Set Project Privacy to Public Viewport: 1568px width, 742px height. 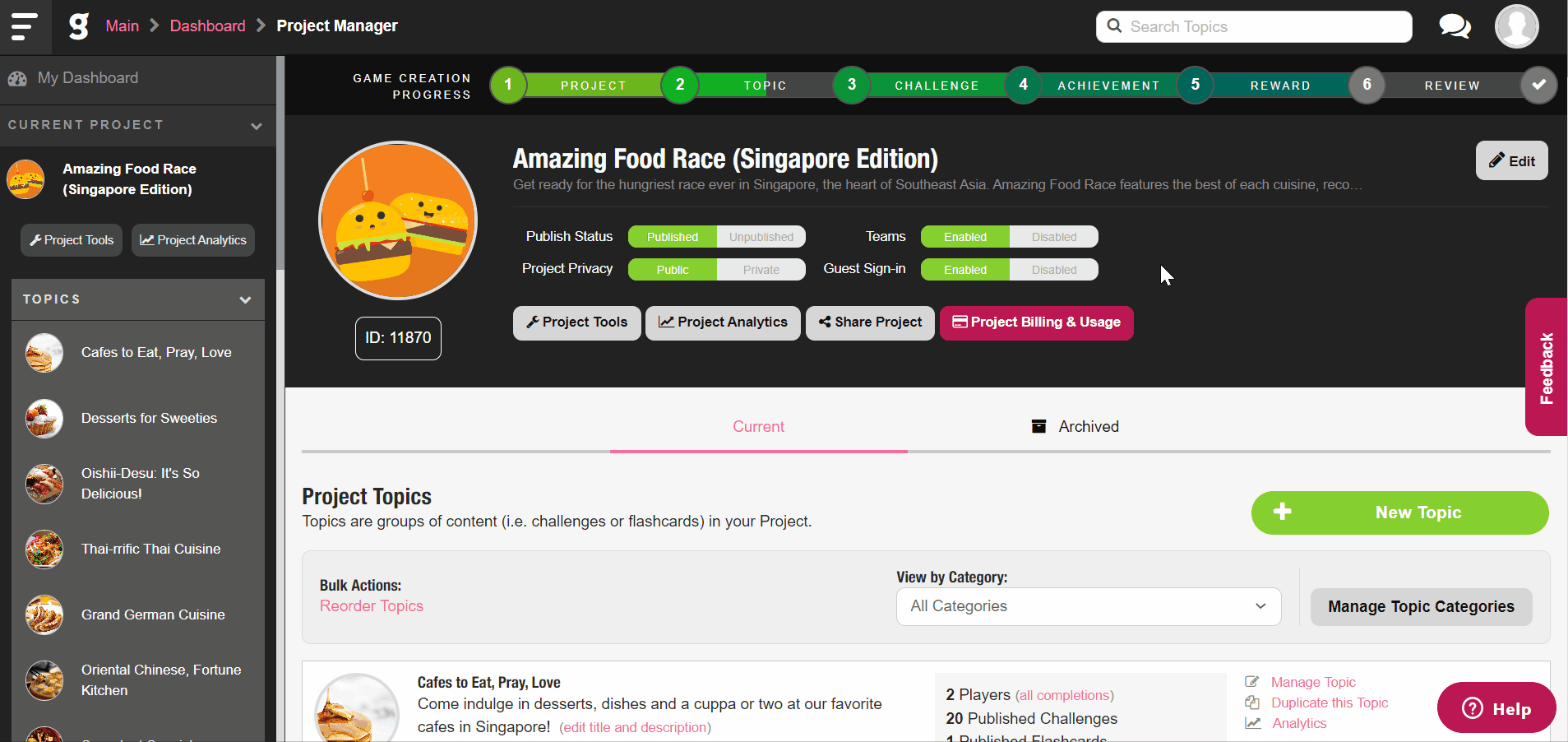673,270
